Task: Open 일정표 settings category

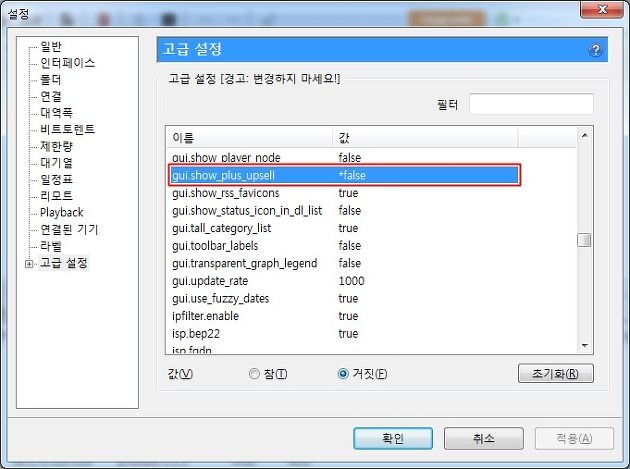Action: coord(56,179)
